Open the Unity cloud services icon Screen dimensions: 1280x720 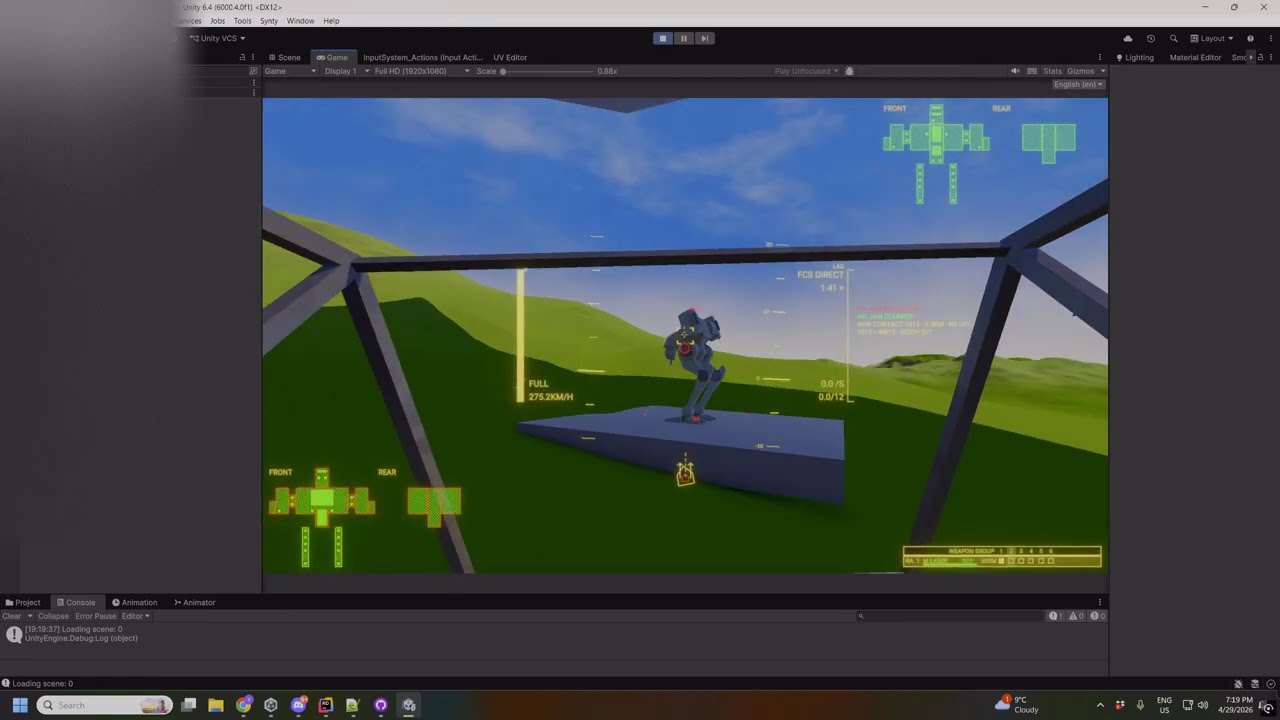pos(1128,38)
